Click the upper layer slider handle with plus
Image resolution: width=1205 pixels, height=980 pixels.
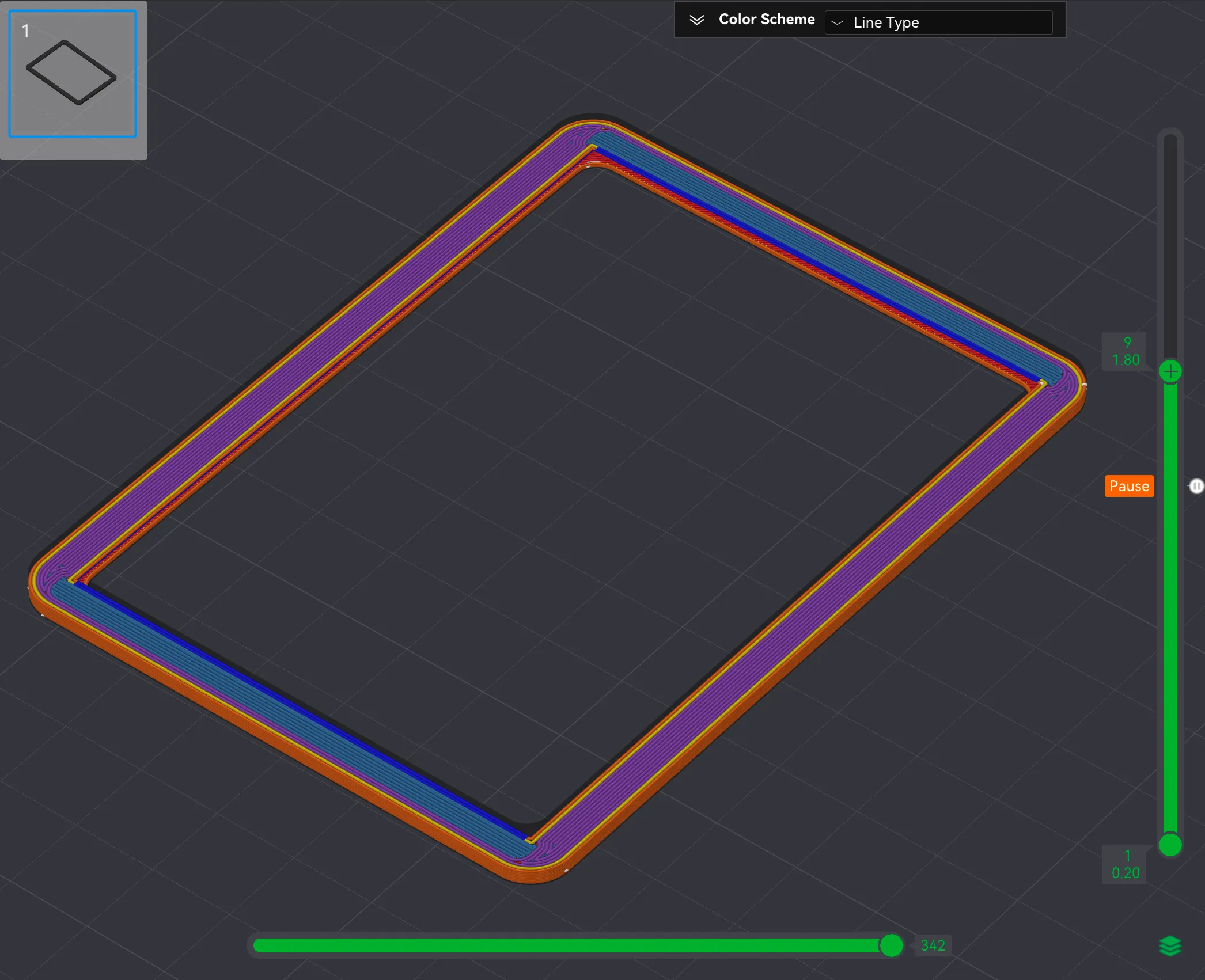(1170, 371)
